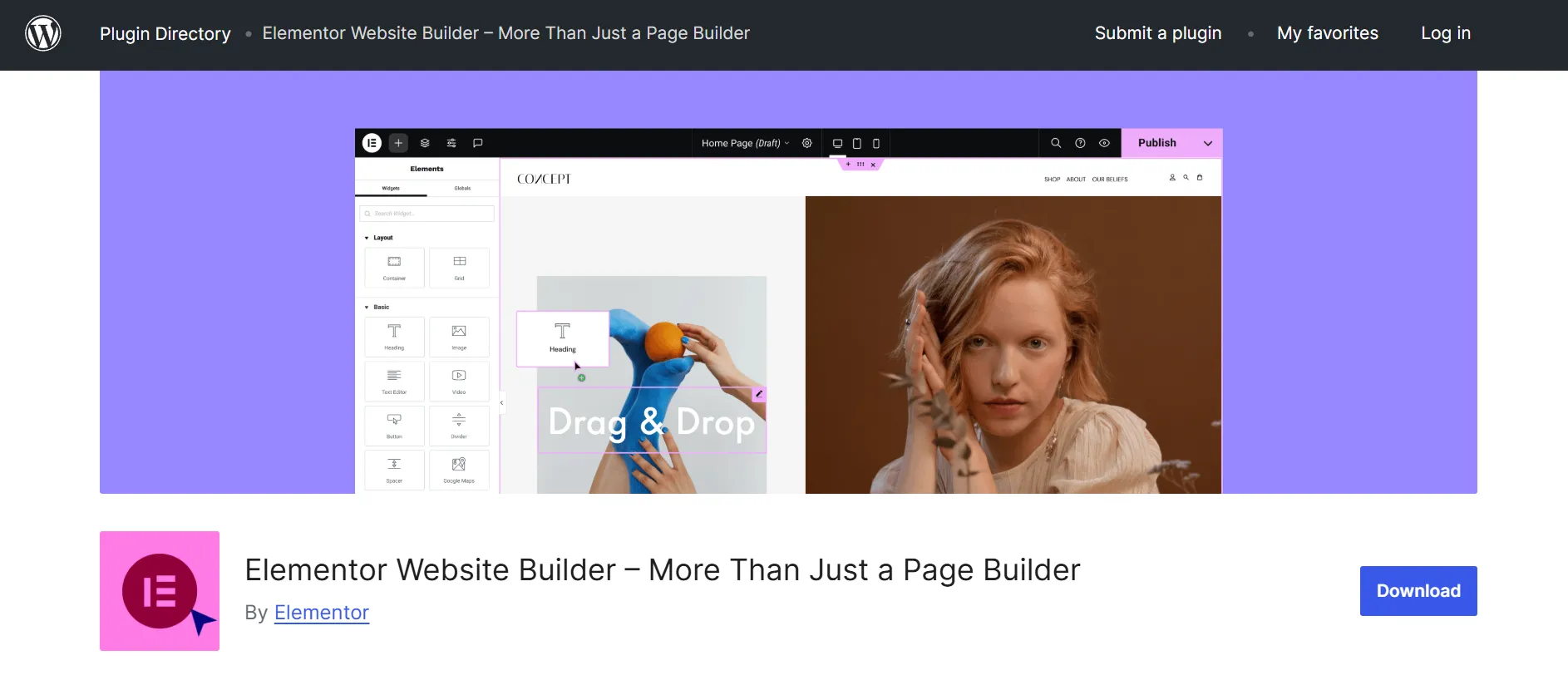
Task: Open the Submit a plugin page
Action: point(1158,33)
